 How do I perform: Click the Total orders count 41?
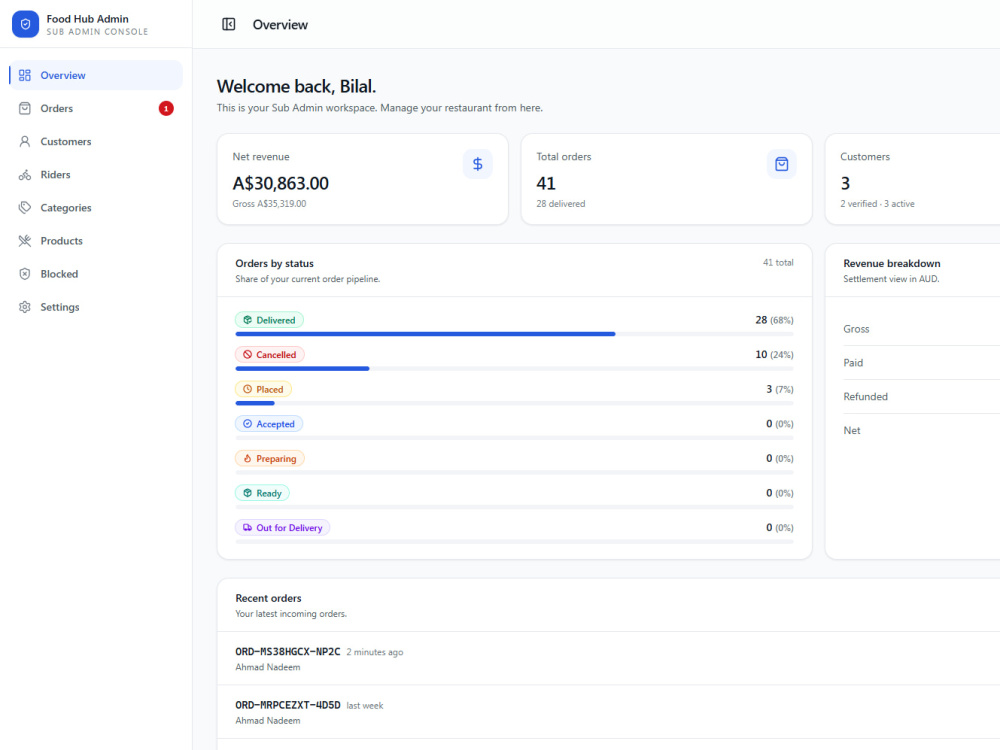[546, 184]
